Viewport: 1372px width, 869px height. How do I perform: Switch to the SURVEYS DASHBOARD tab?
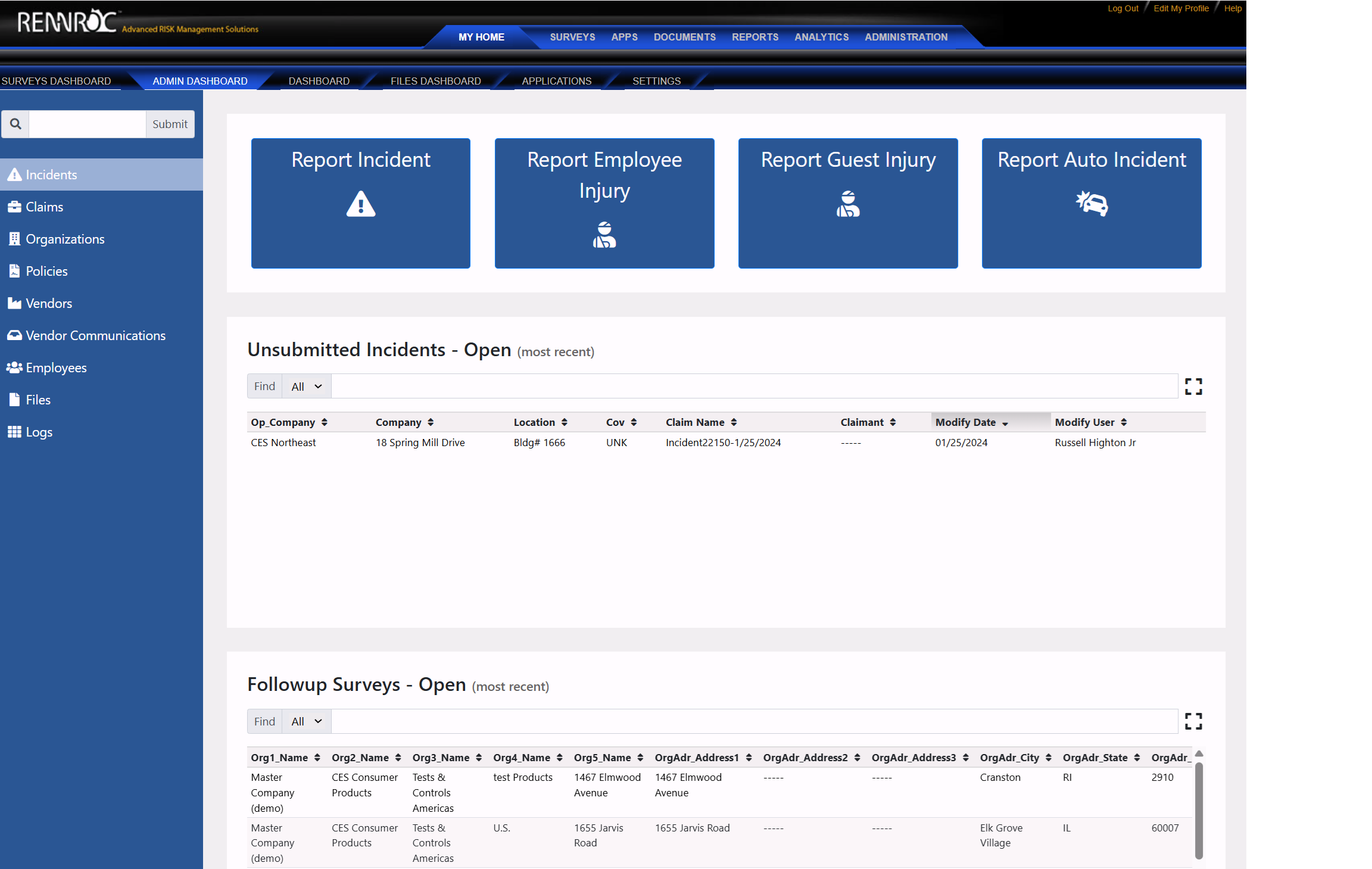[56, 81]
